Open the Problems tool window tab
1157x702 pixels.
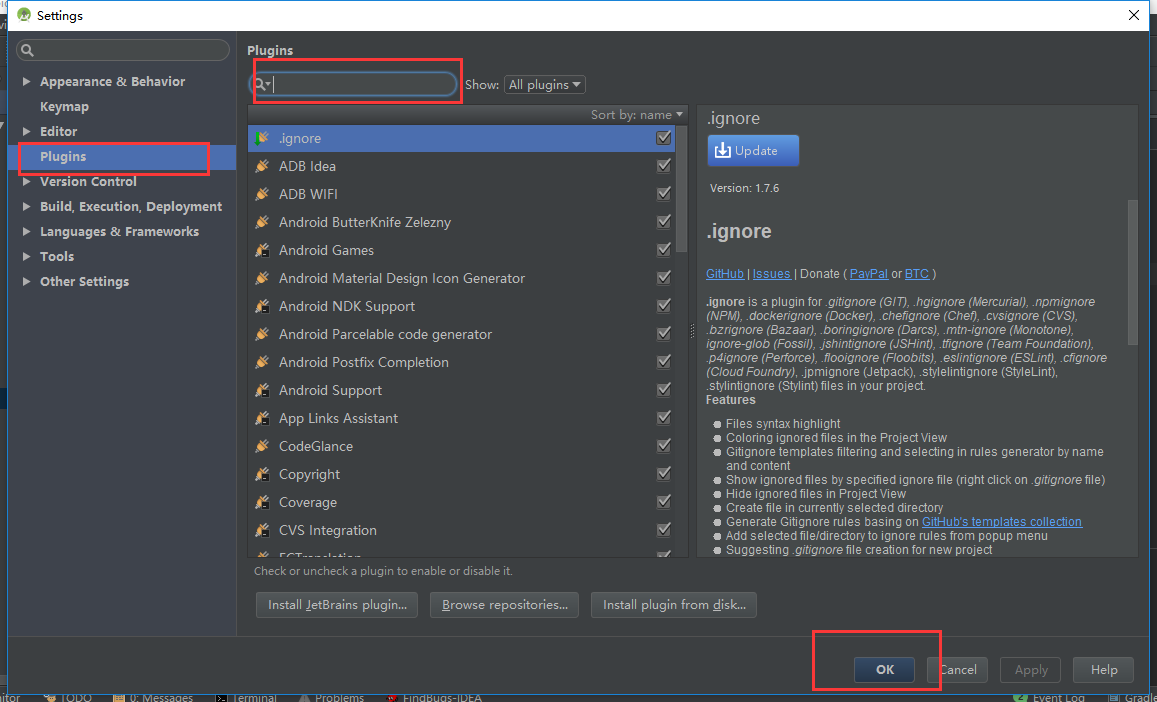tap(331, 697)
